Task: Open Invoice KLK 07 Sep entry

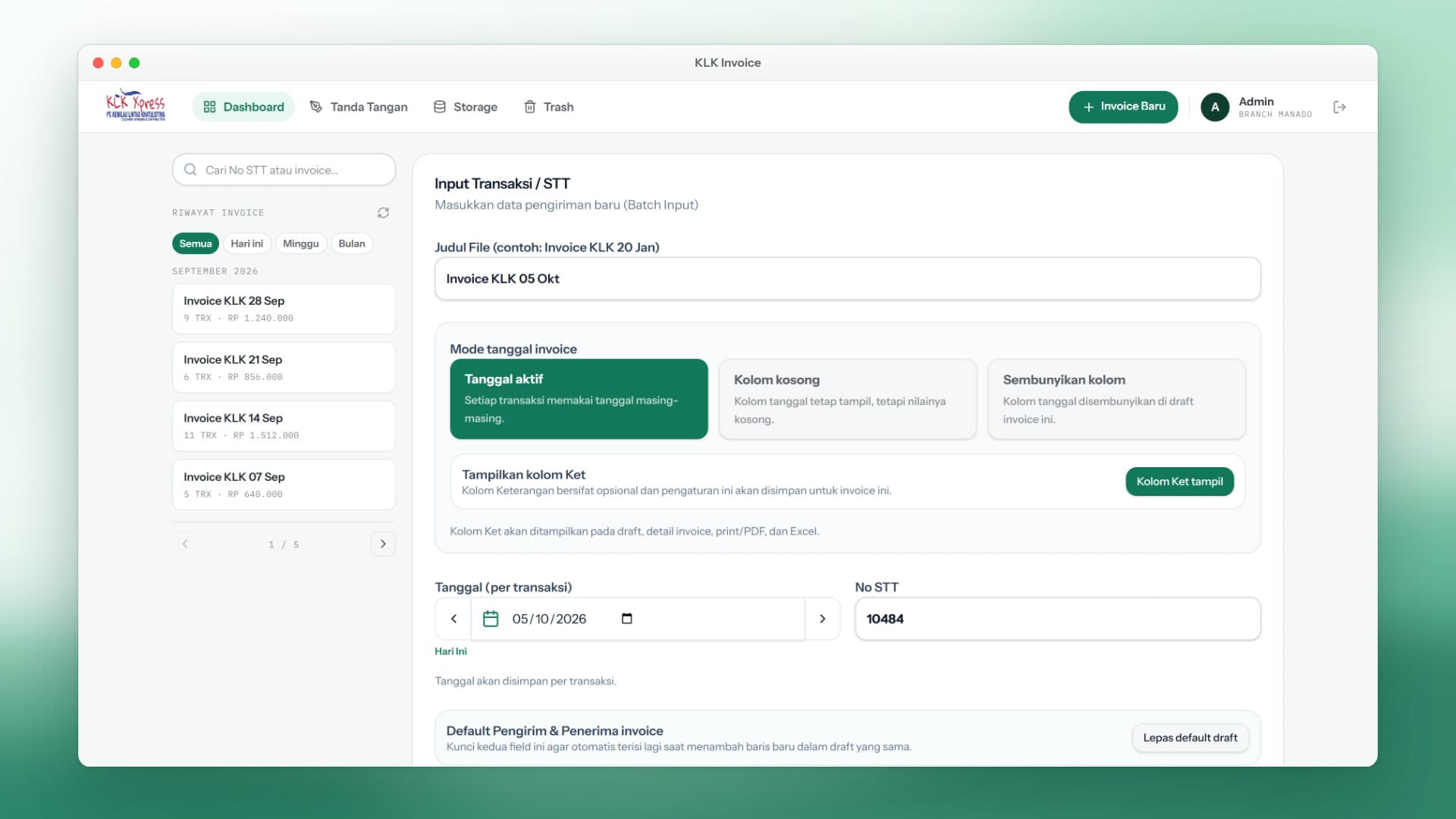Action: tap(284, 485)
